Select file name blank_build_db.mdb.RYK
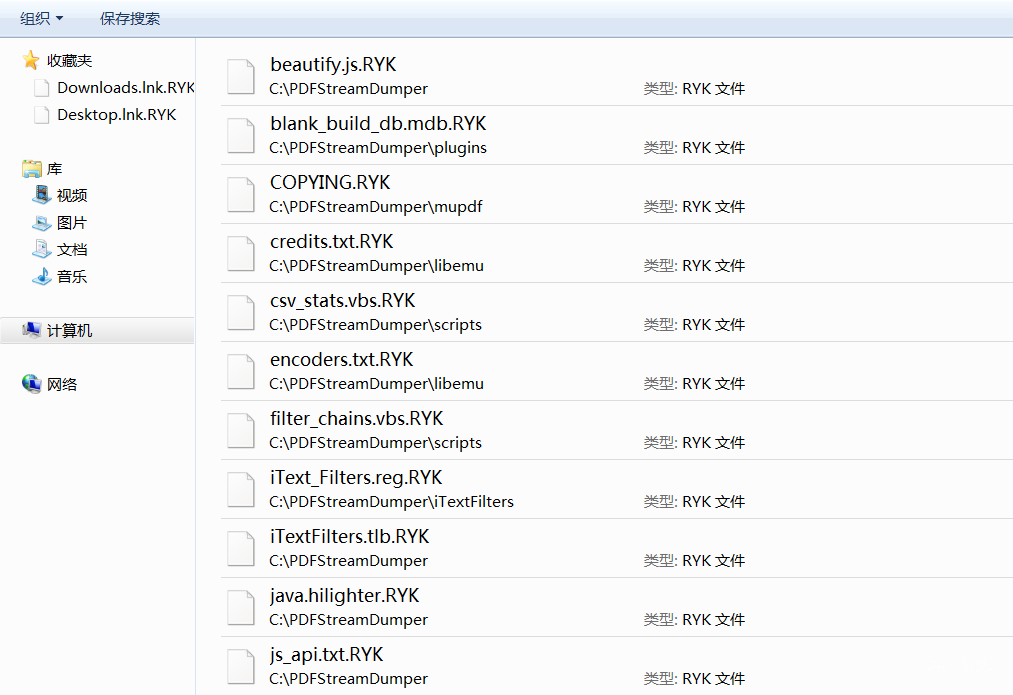This screenshot has width=1013, height=695. pyautogui.click(x=378, y=123)
